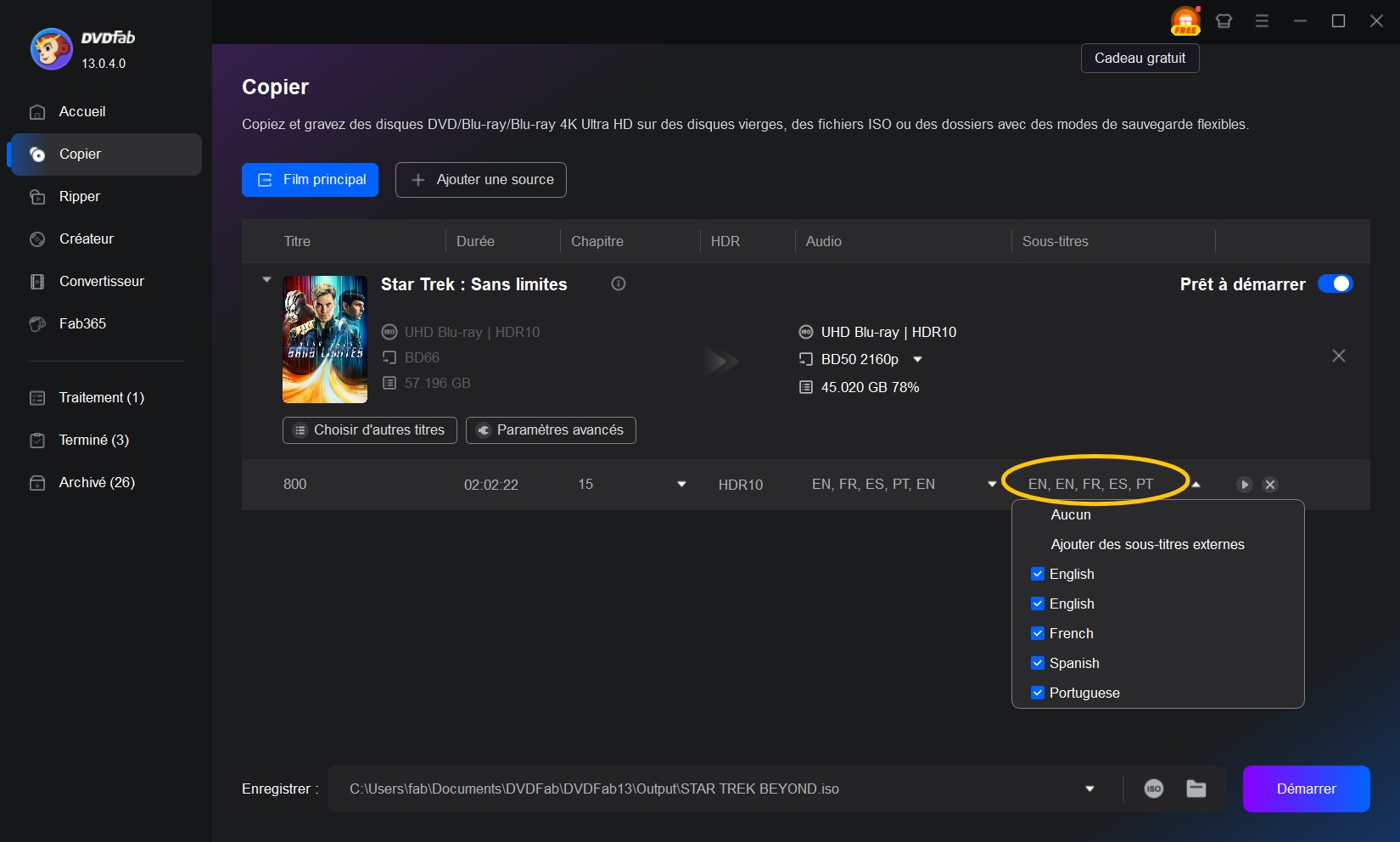Open the Traitement (1) tab
Image resolution: width=1400 pixels, height=842 pixels.
[x=100, y=397]
